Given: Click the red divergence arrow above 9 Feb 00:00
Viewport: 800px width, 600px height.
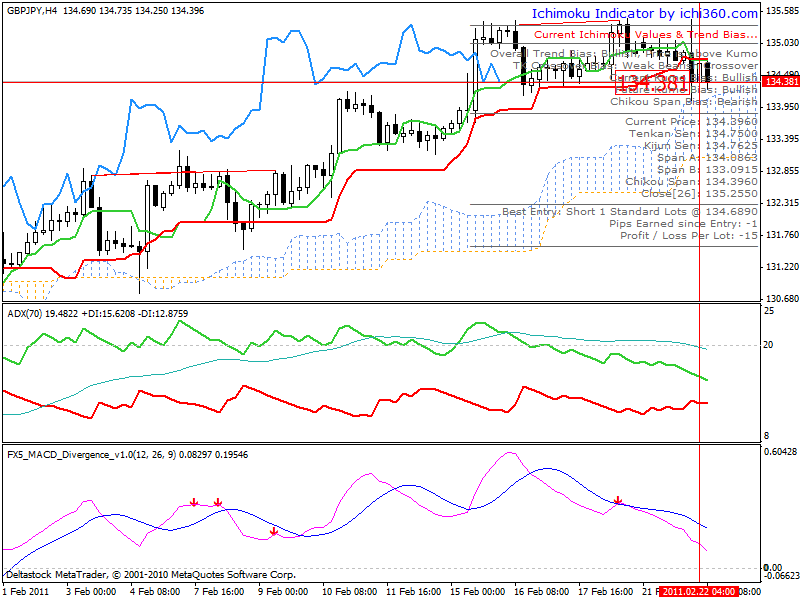Looking at the screenshot, I should (274, 532).
